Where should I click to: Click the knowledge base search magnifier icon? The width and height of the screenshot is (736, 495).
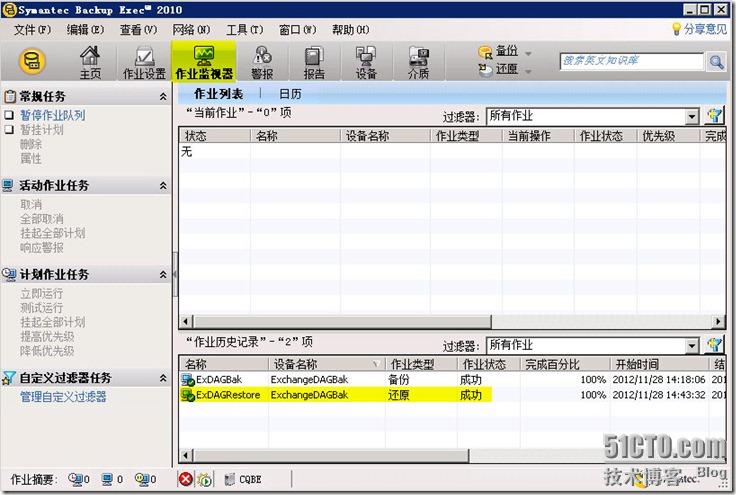(x=716, y=61)
